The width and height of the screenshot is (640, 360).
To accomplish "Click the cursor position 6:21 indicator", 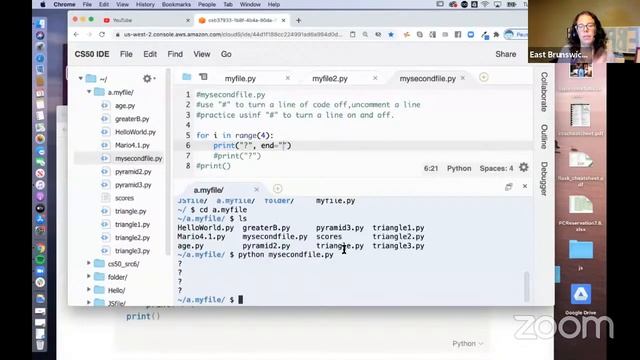I will coord(431,168).
